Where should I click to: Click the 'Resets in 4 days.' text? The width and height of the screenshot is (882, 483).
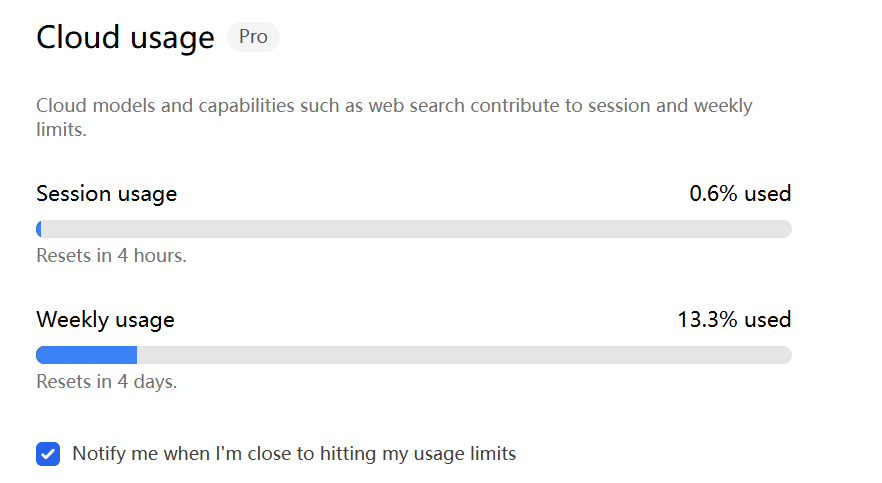107,382
